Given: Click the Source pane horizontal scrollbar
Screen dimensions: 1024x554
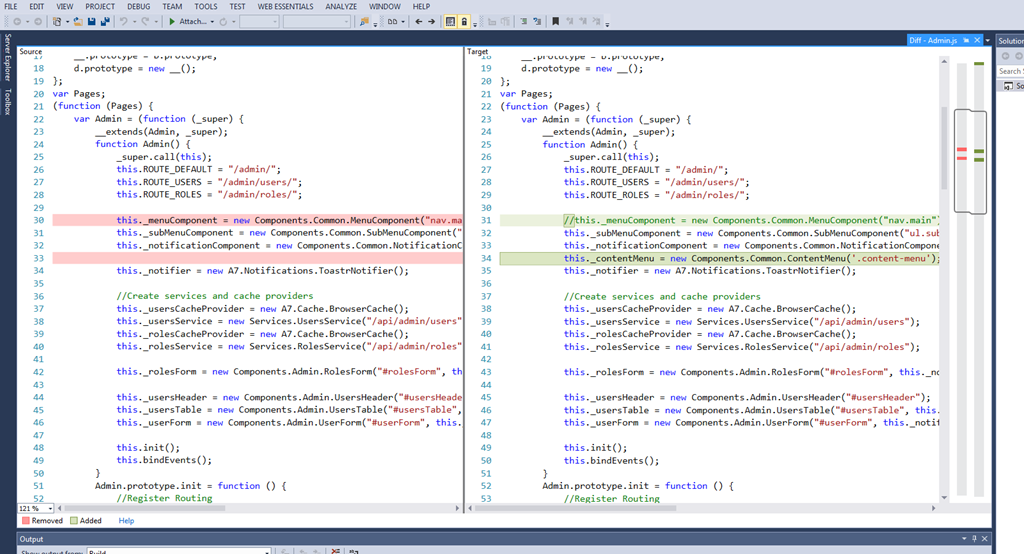Looking at the screenshot, I should tap(259, 508).
